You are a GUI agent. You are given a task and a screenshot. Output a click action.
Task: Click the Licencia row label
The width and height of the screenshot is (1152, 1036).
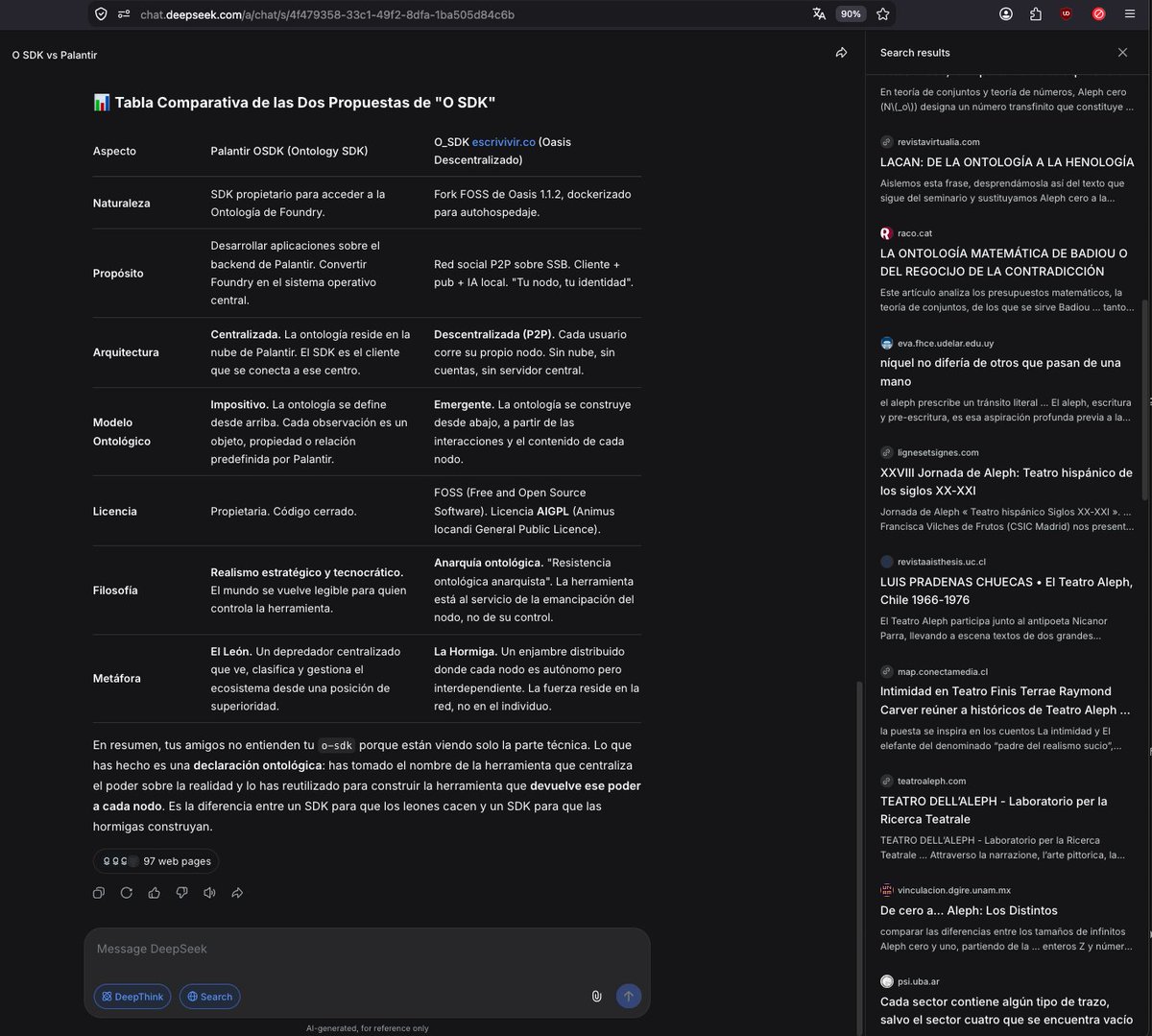click(x=115, y=511)
